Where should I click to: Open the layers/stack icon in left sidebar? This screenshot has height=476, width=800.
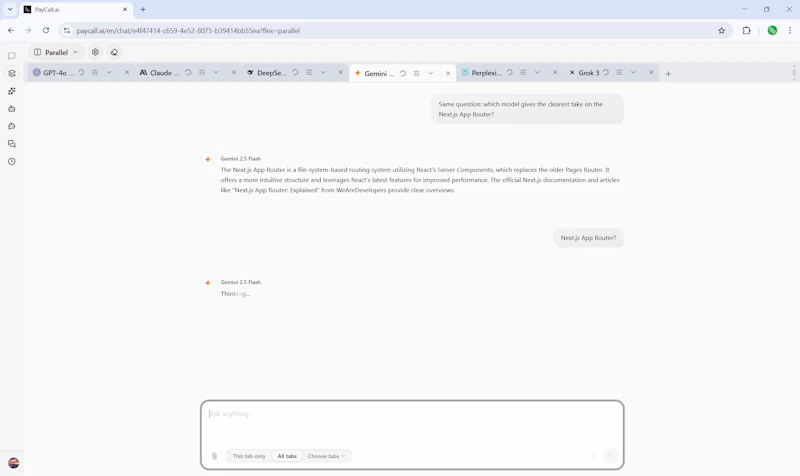pos(12,73)
